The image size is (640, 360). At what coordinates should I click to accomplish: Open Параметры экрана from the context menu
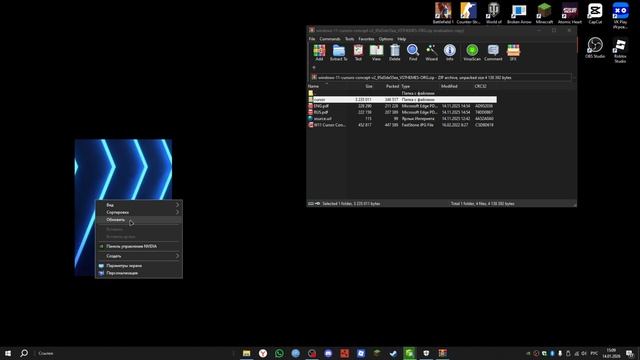point(139,266)
